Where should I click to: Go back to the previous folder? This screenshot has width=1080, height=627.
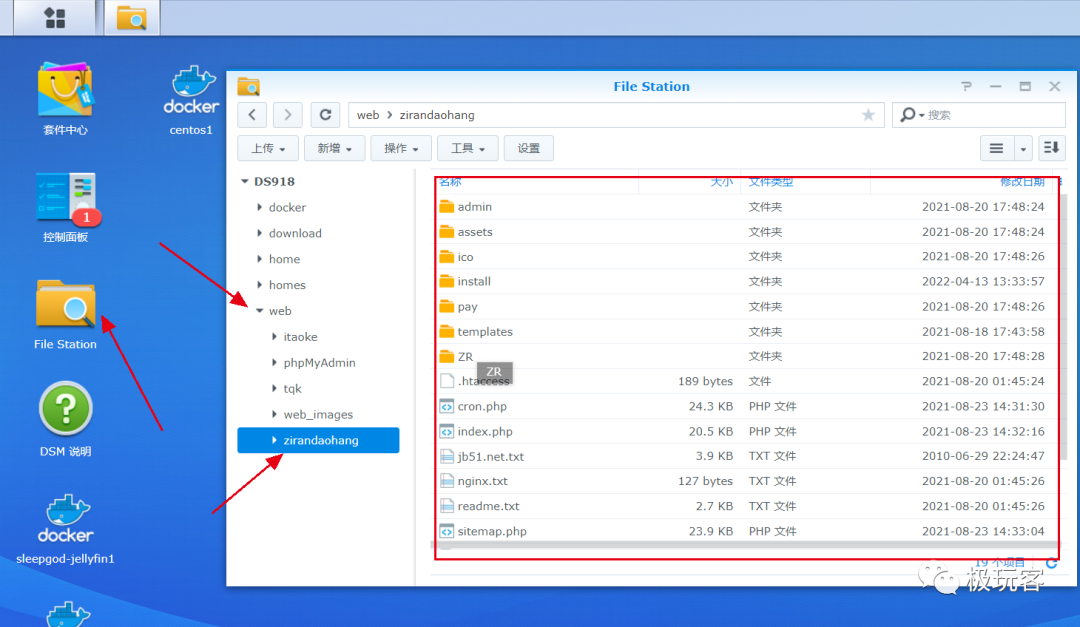(252, 115)
